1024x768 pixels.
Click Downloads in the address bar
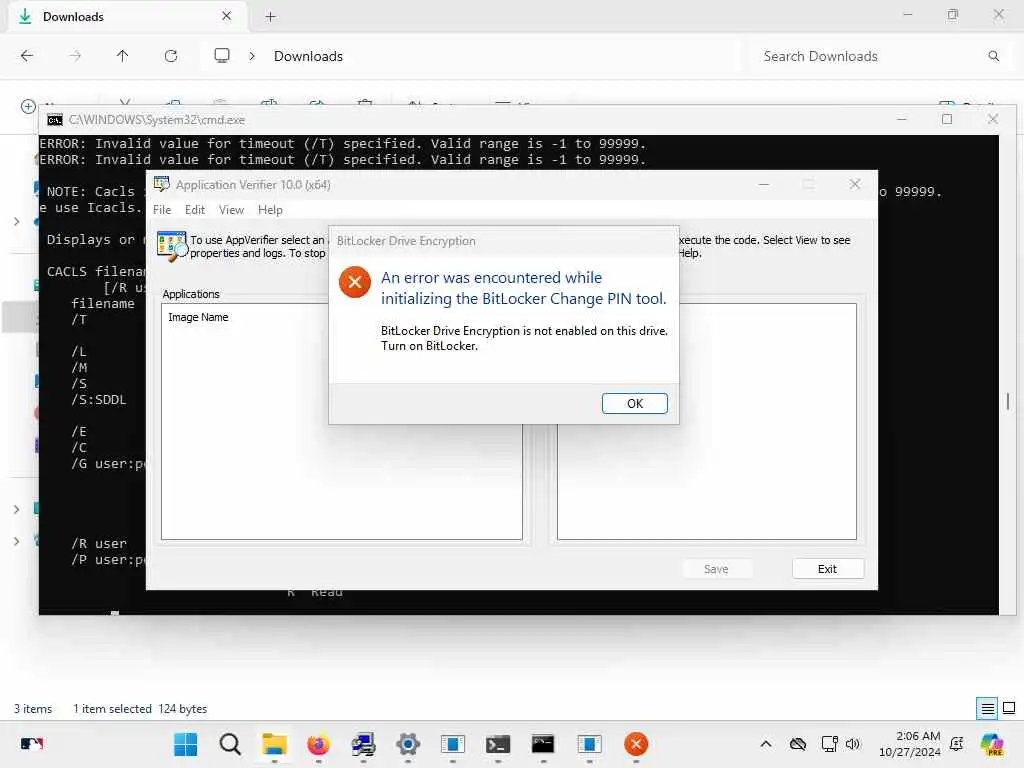click(308, 56)
